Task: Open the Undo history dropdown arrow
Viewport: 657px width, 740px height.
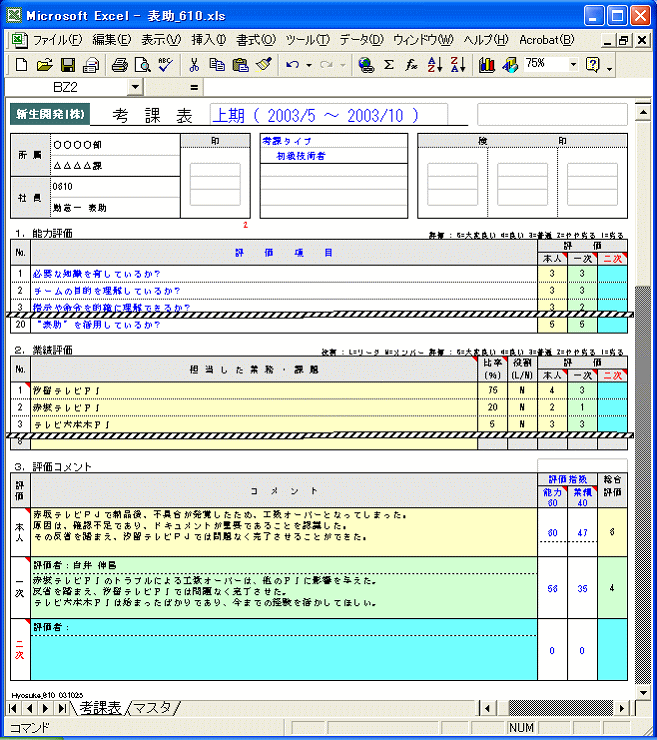Action: (x=309, y=65)
